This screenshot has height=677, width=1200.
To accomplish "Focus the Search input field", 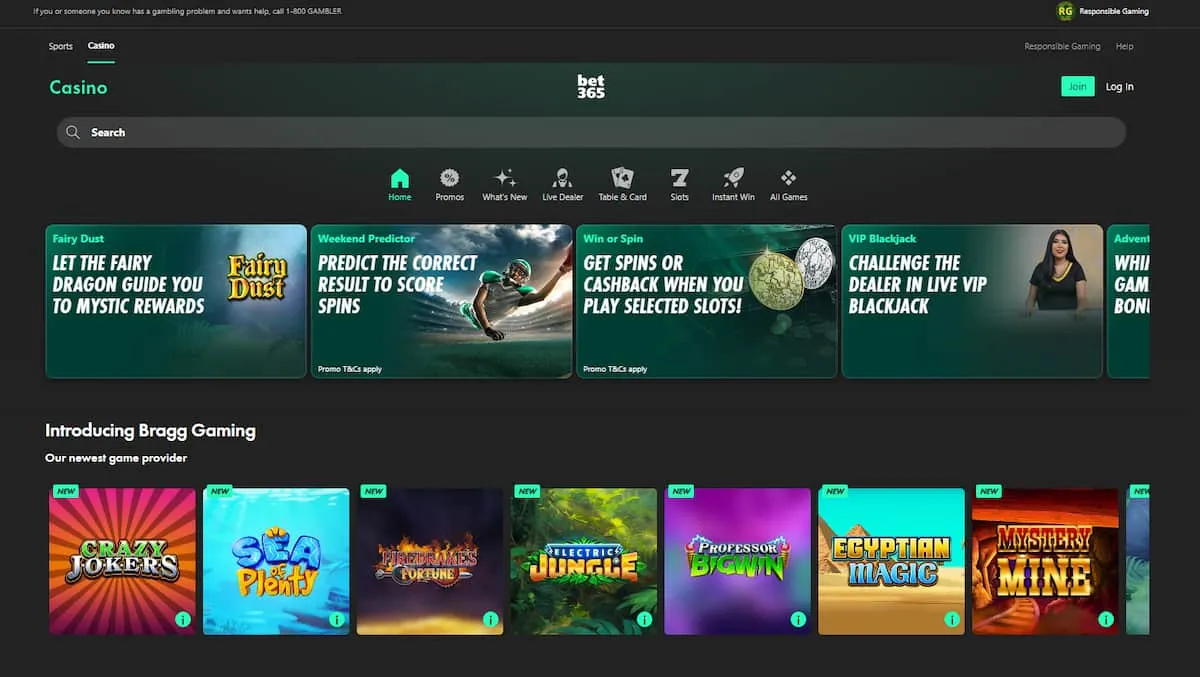I will (x=591, y=132).
